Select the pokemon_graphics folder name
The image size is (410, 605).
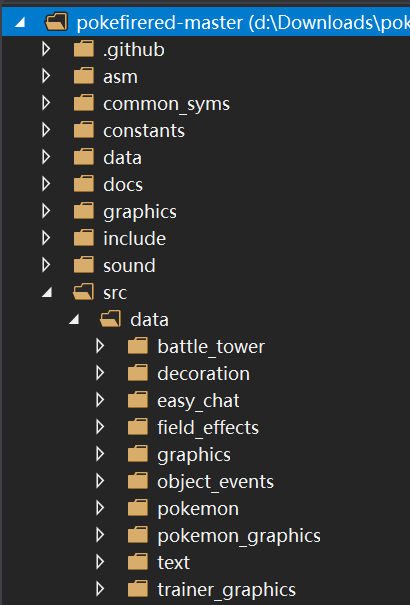point(239,536)
